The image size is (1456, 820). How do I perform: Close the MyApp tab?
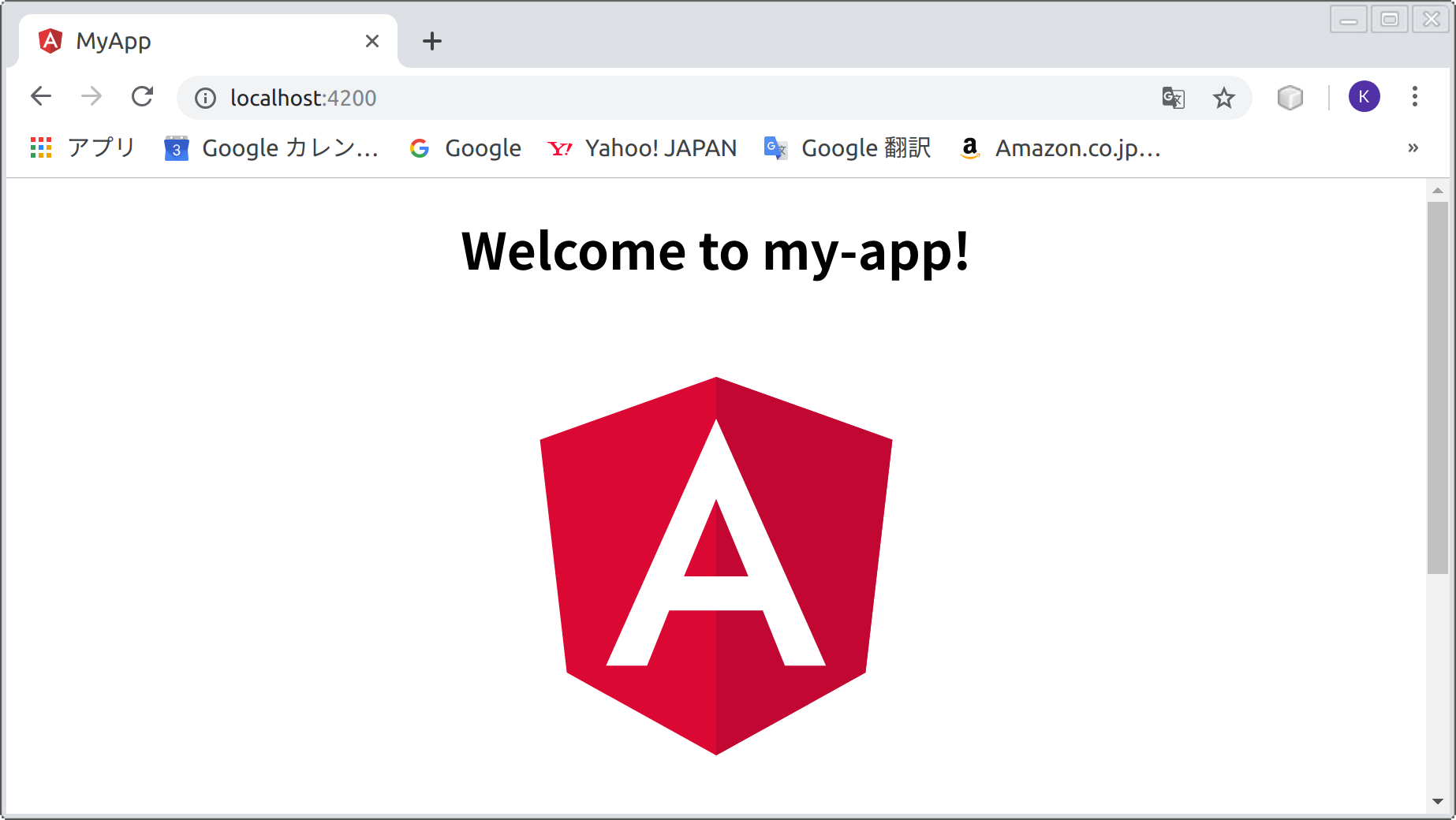[x=371, y=41]
